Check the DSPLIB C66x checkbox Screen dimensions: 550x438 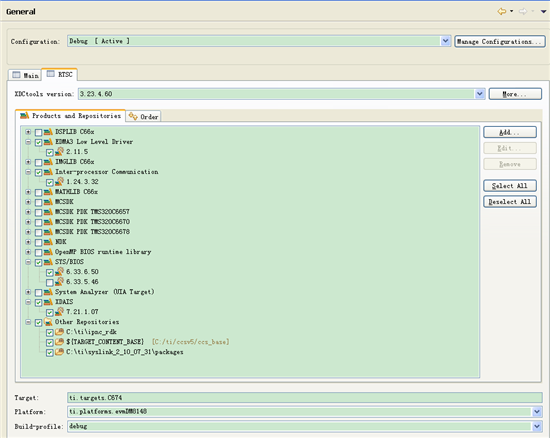point(39,133)
